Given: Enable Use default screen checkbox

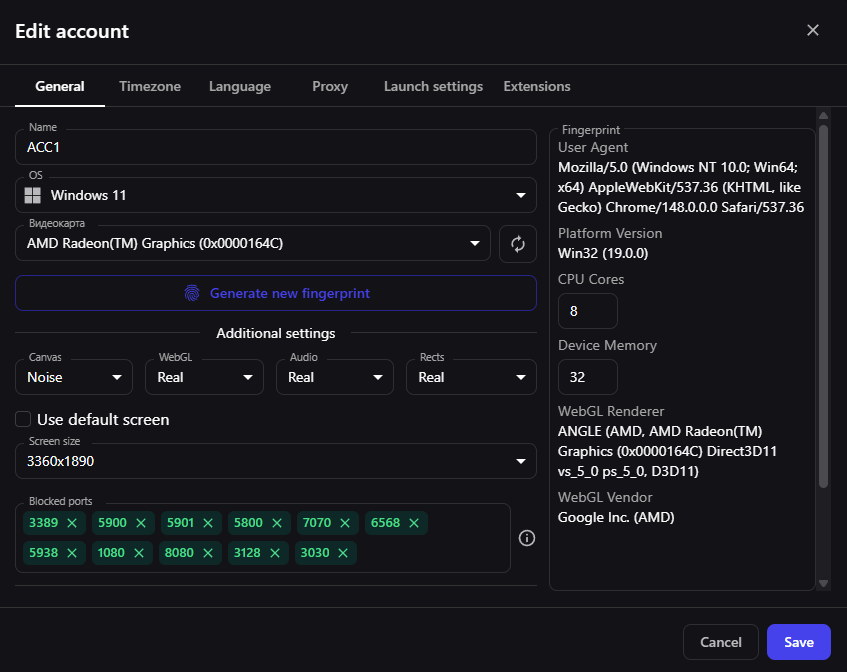Looking at the screenshot, I should coord(23,419).
